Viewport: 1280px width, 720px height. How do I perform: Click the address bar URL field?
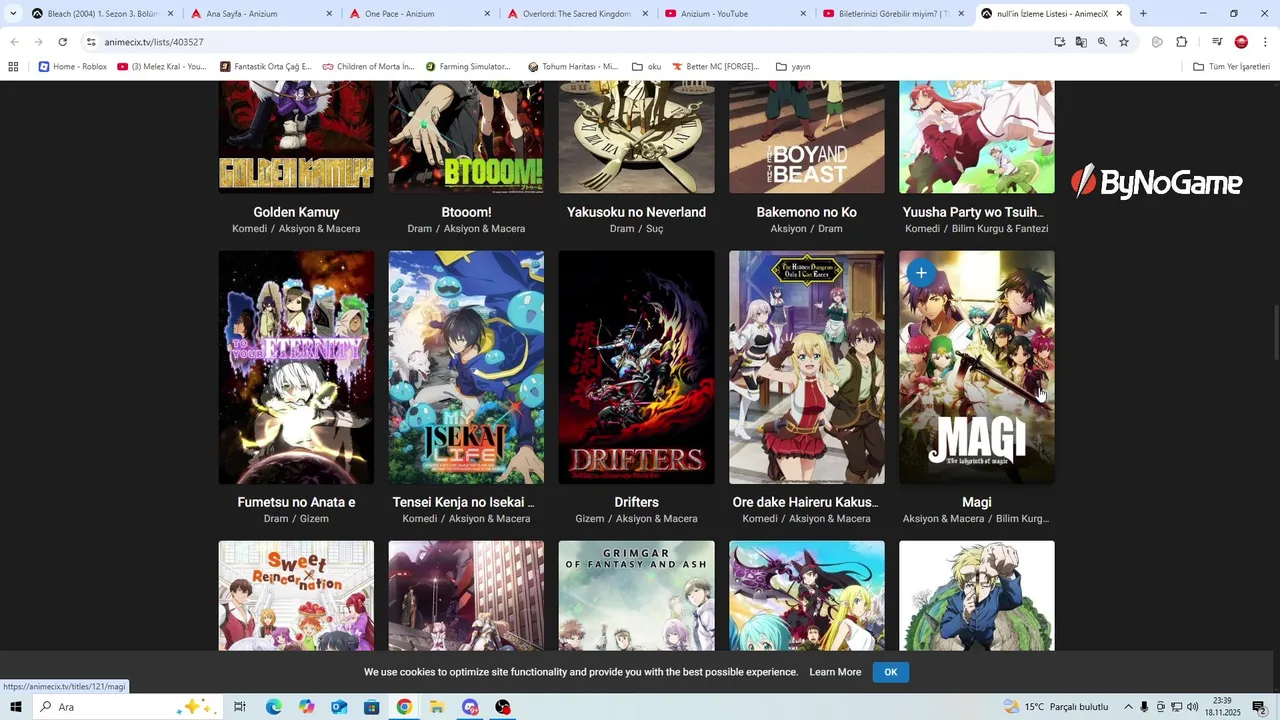pyautogui.click(x=570, y=42)
